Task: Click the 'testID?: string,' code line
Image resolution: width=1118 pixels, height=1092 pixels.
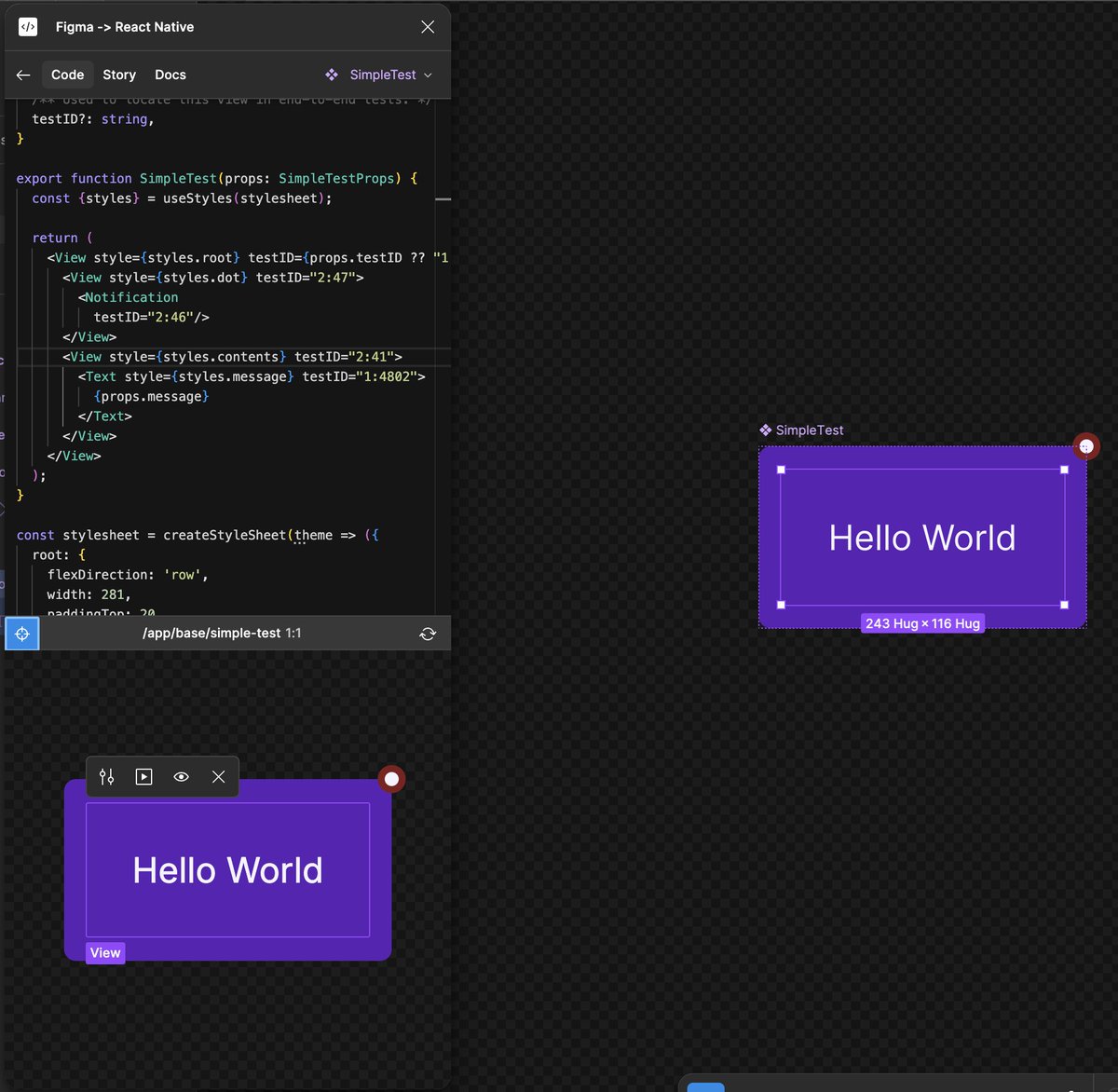Action: click(x=93, y=119)
